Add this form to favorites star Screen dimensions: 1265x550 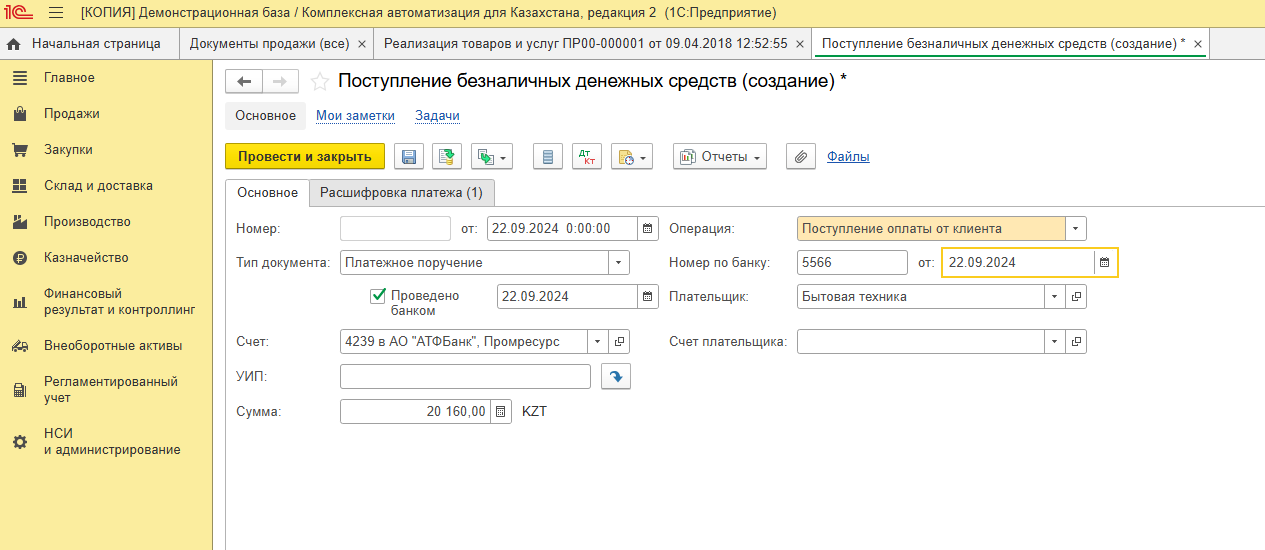pyautogui.click(x=320, y=82)
